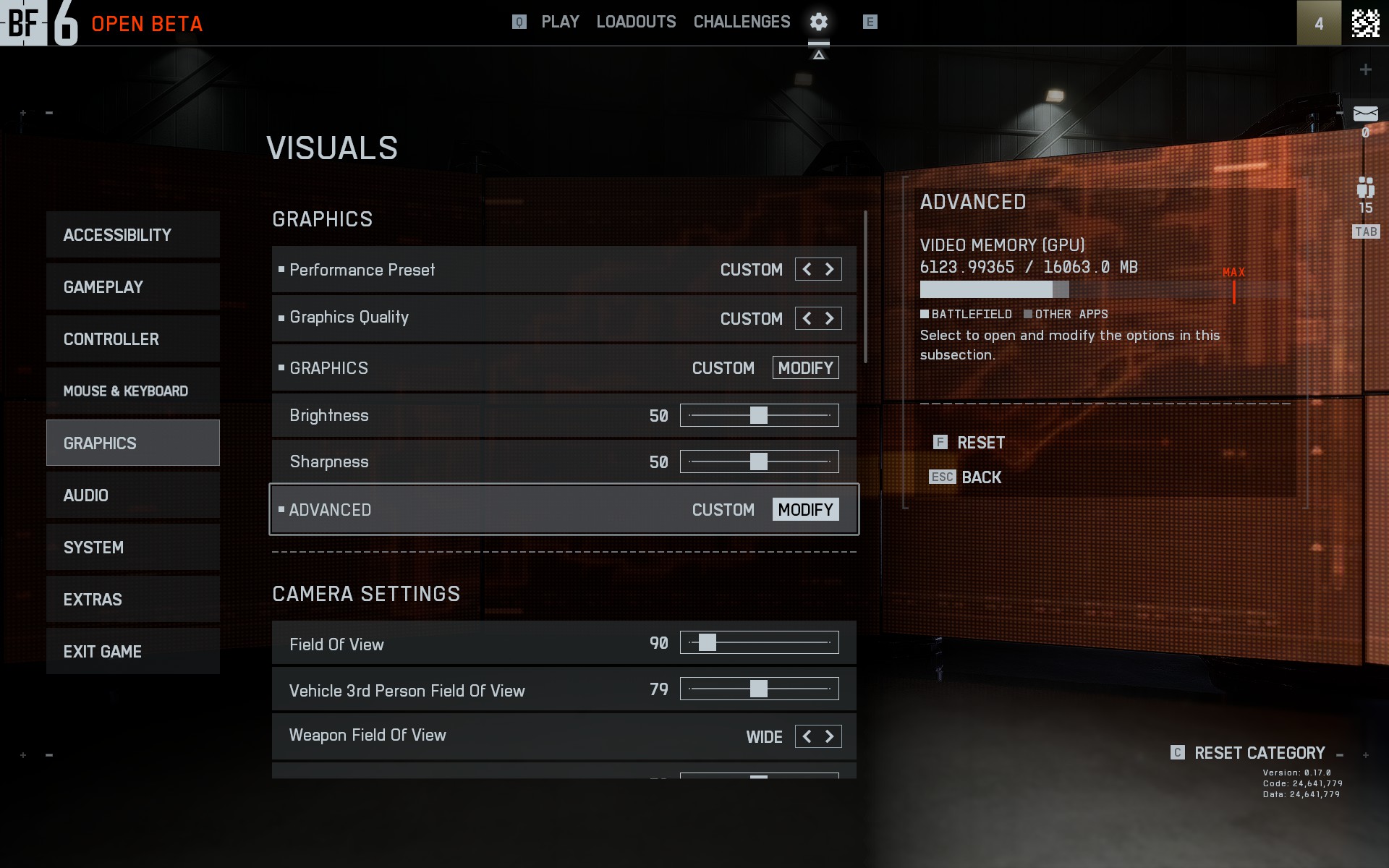Click the Field Of View value 90

pos(658,643)
